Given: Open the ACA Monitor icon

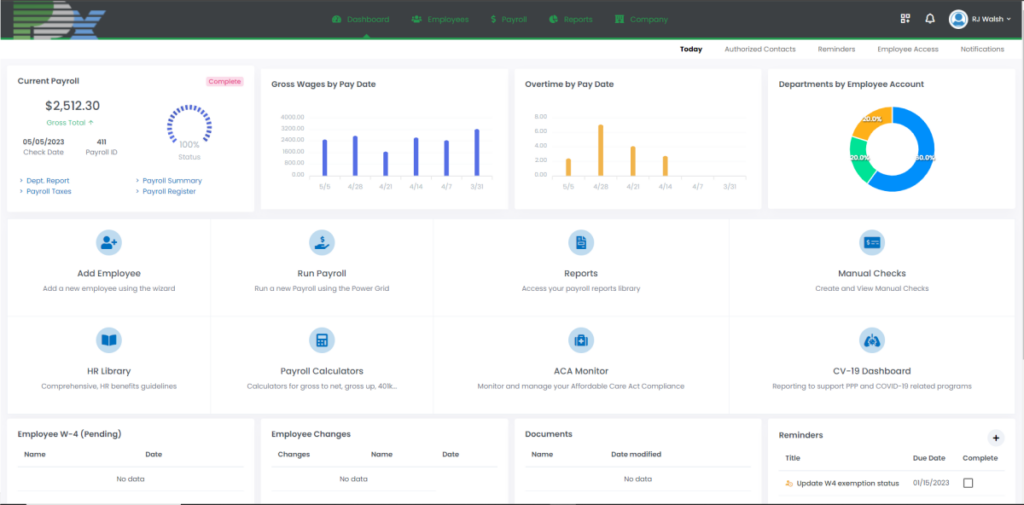Looking at the screenshot, I should pyautogui.click(x=580, y=339).
